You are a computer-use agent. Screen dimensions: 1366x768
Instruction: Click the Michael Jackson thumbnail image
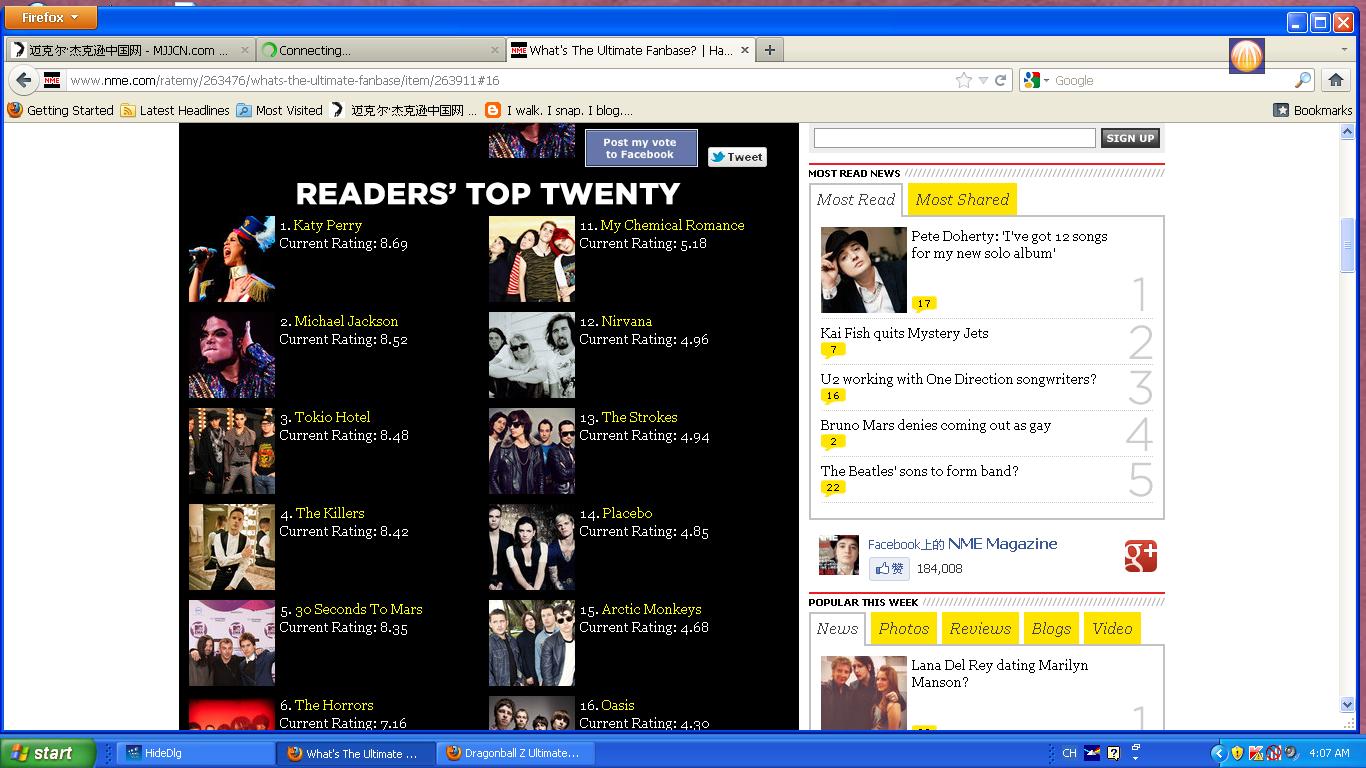point(231,355)
